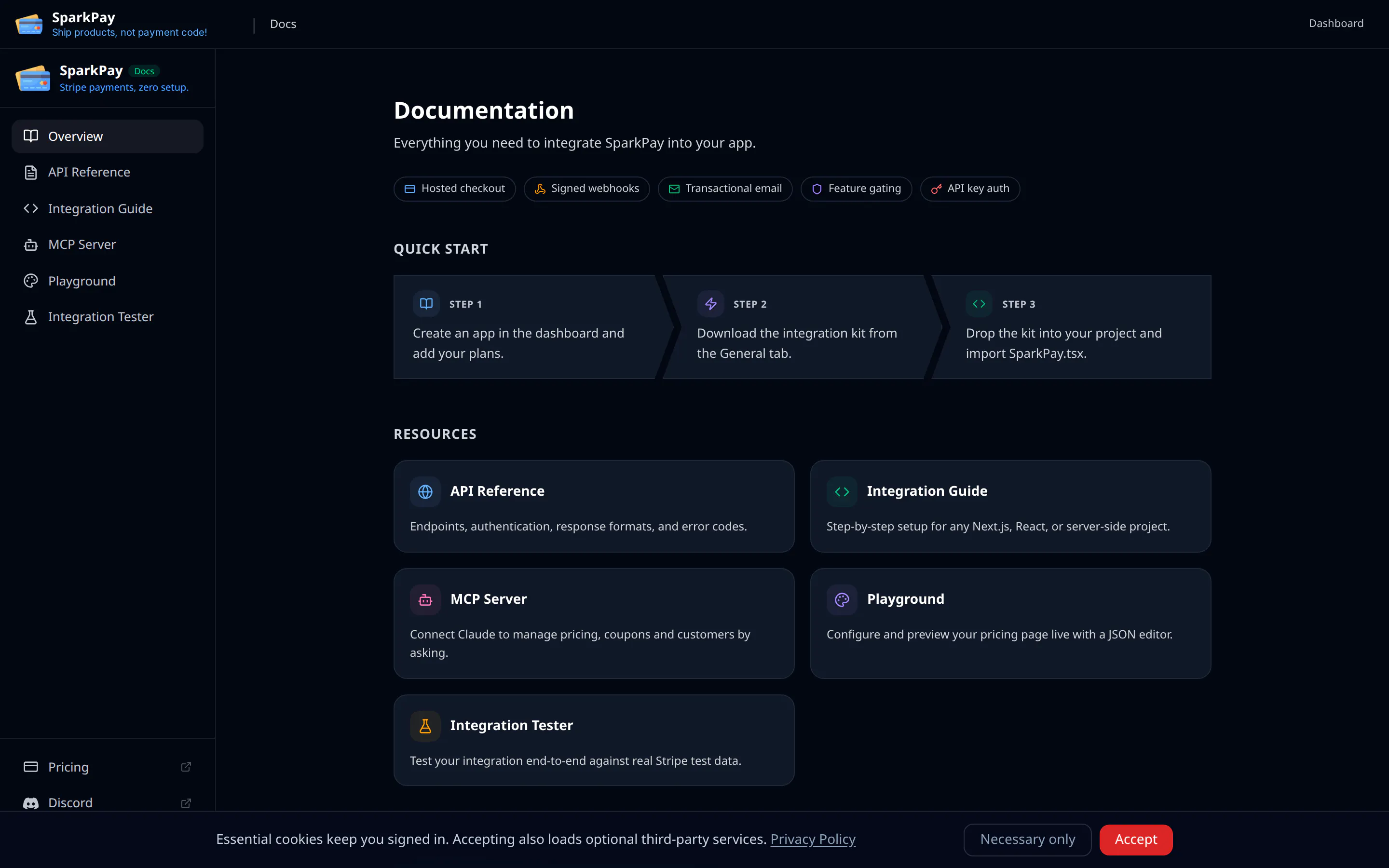The width and height of the screenshot is (1389, 868).
Task: Click the palette icon on Playground card
Action: [842, 600]
